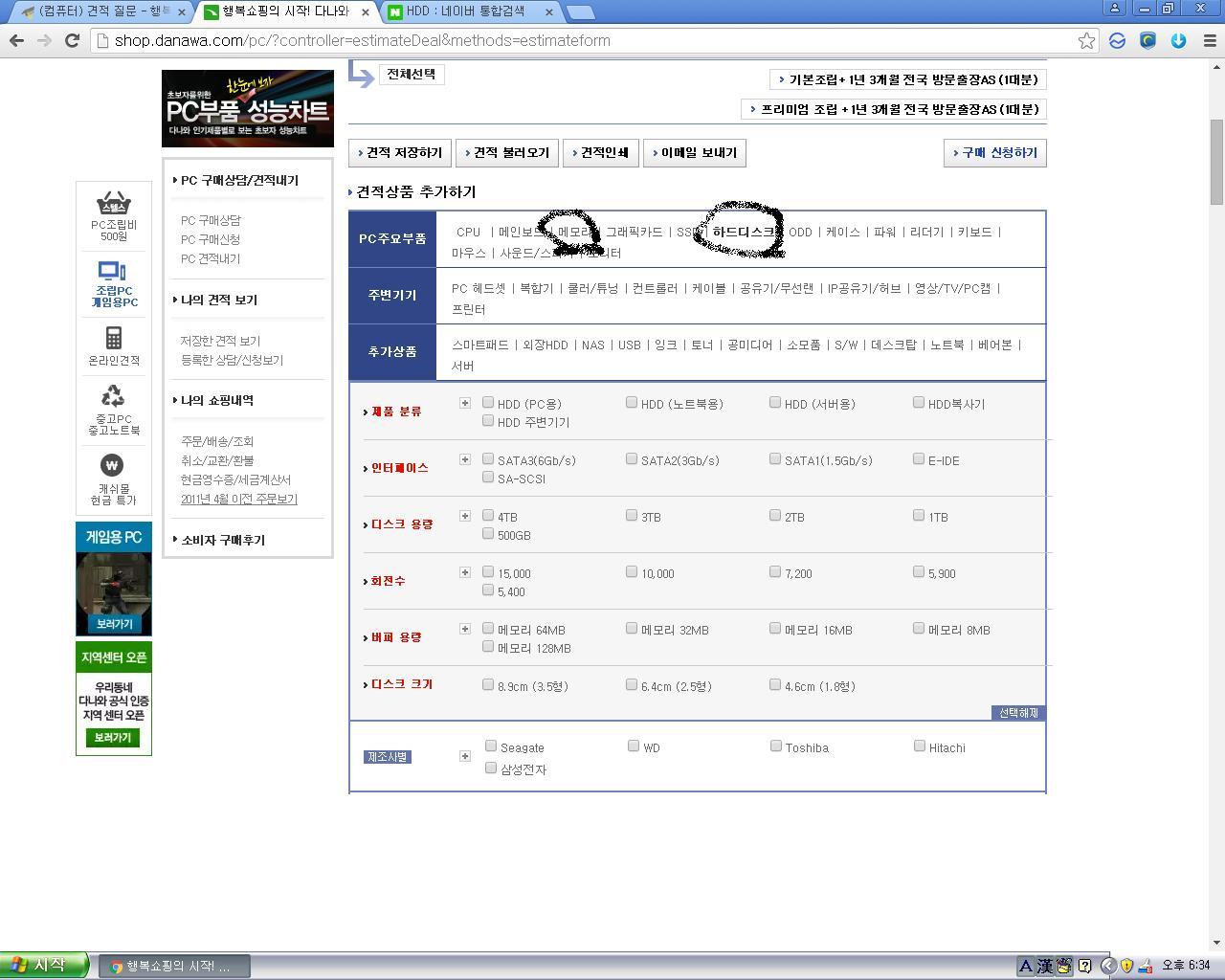
Task: Select the 하드디스크 parts category
Action: tap(744, 232)
